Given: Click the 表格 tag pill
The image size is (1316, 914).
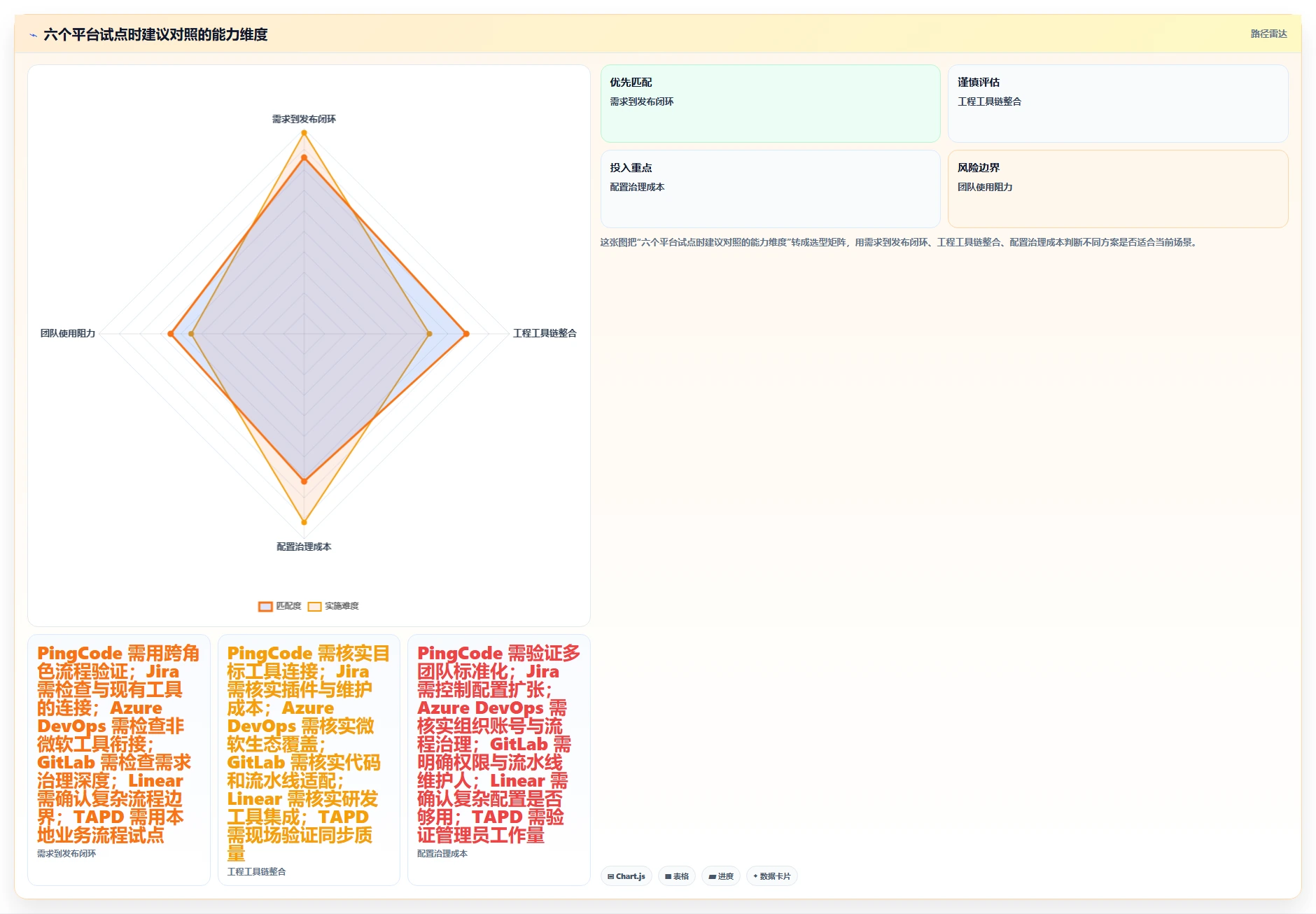Looking at the screenshot, I should coord(677,876).
